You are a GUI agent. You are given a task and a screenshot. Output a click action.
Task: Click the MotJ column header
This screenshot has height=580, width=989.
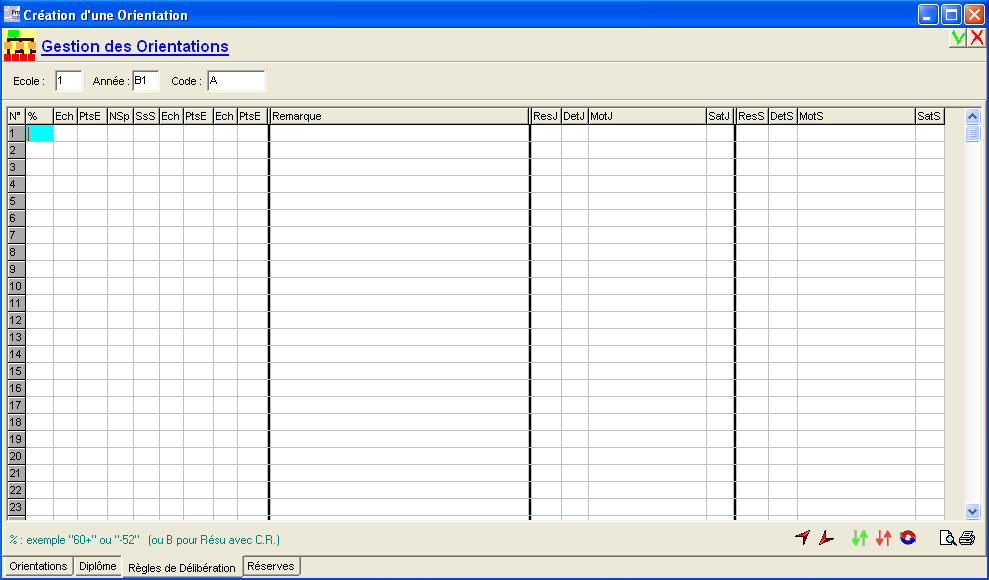(647, 116)
